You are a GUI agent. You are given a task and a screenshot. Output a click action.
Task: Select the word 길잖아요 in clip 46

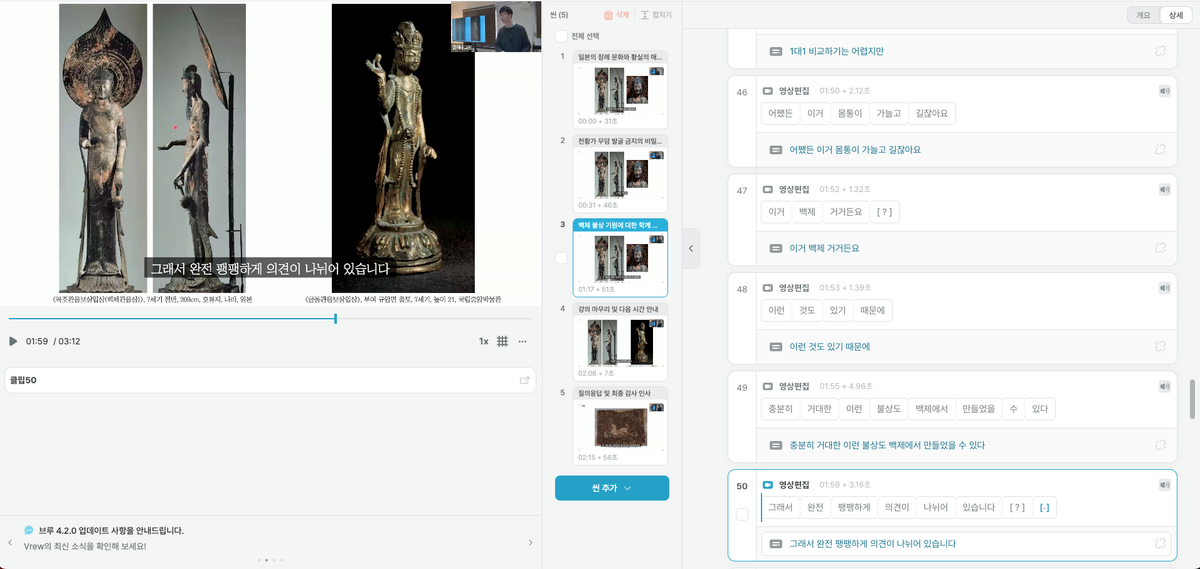pos(934,114)
